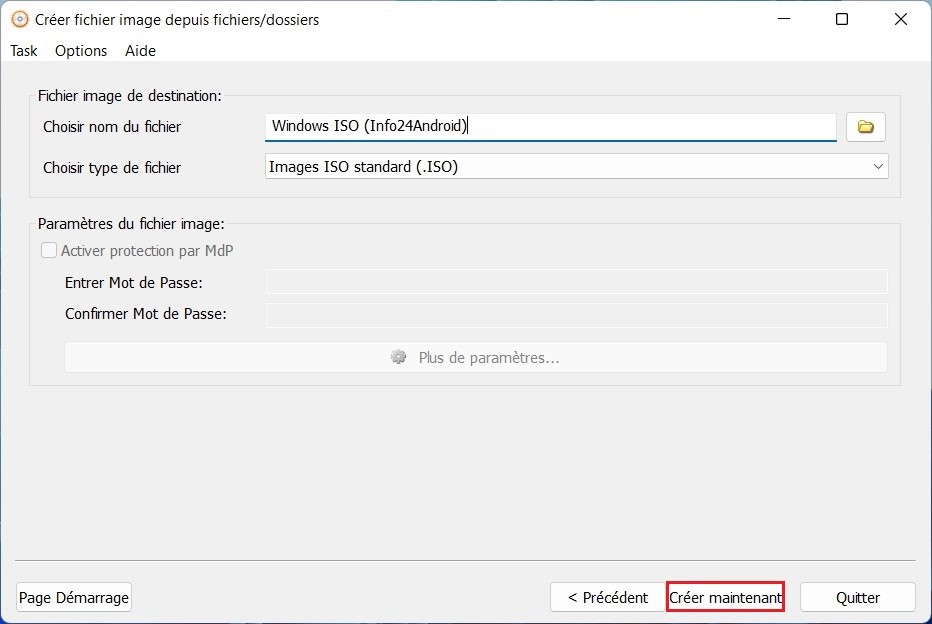The height and width of the screenshot is (624, 932).
Task: Click the folder browse icon beside filename field
Action: pos(865,126)
